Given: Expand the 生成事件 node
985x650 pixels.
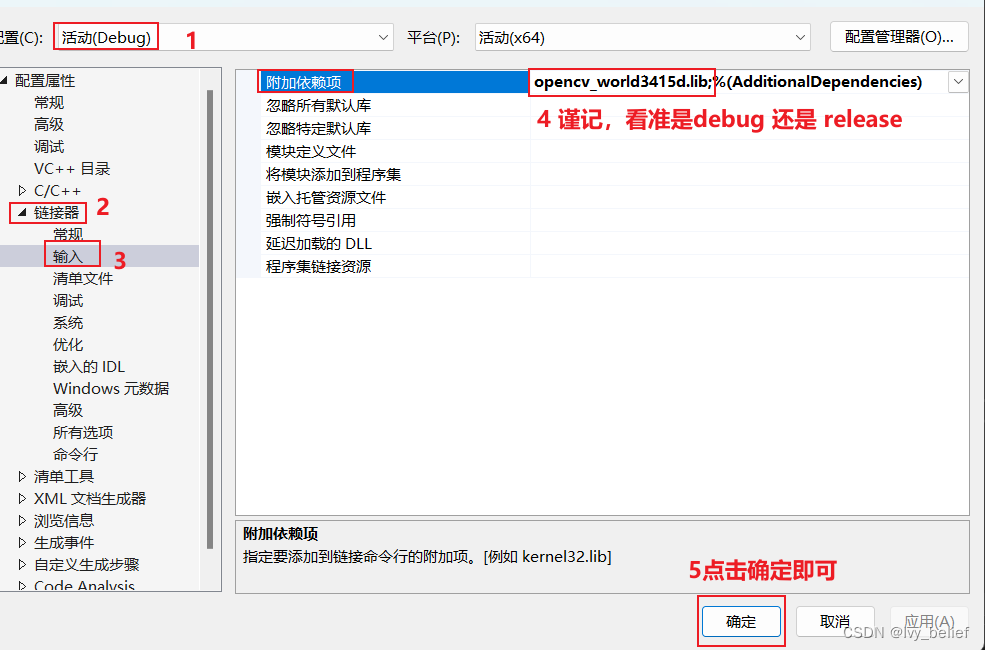Looking at the screenshot, I should (22, 542).
